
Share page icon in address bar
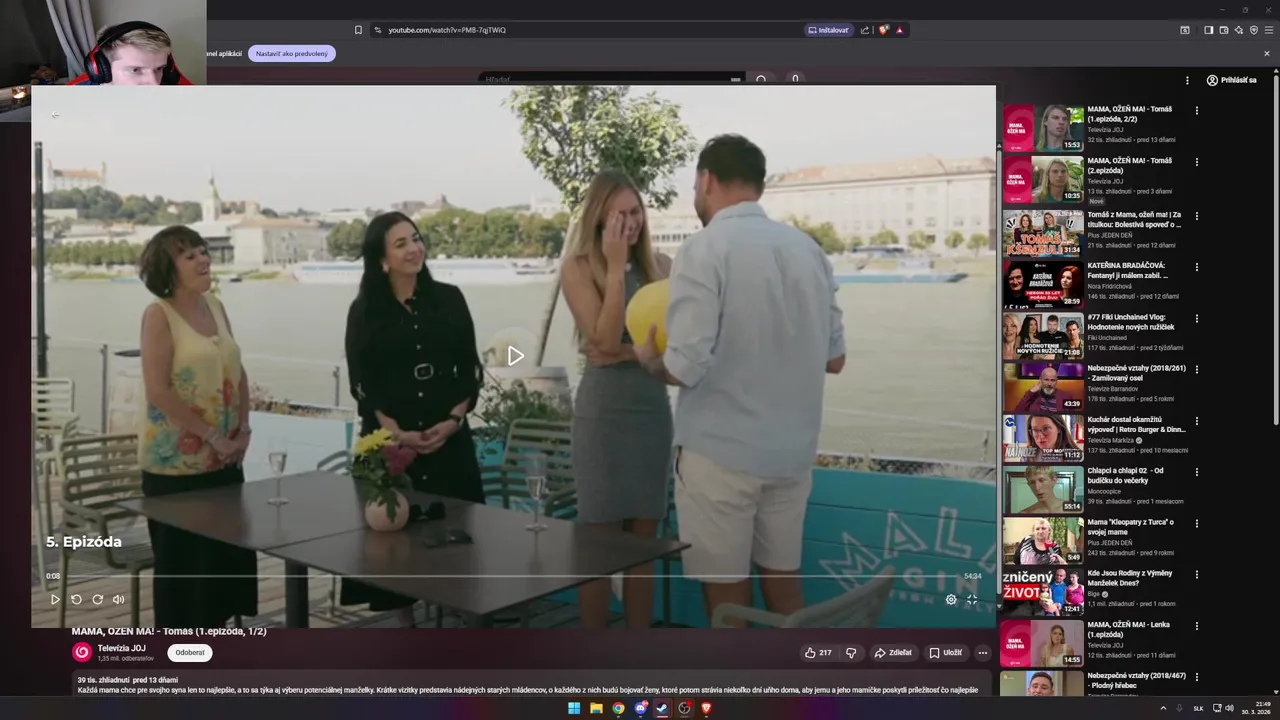865,30
